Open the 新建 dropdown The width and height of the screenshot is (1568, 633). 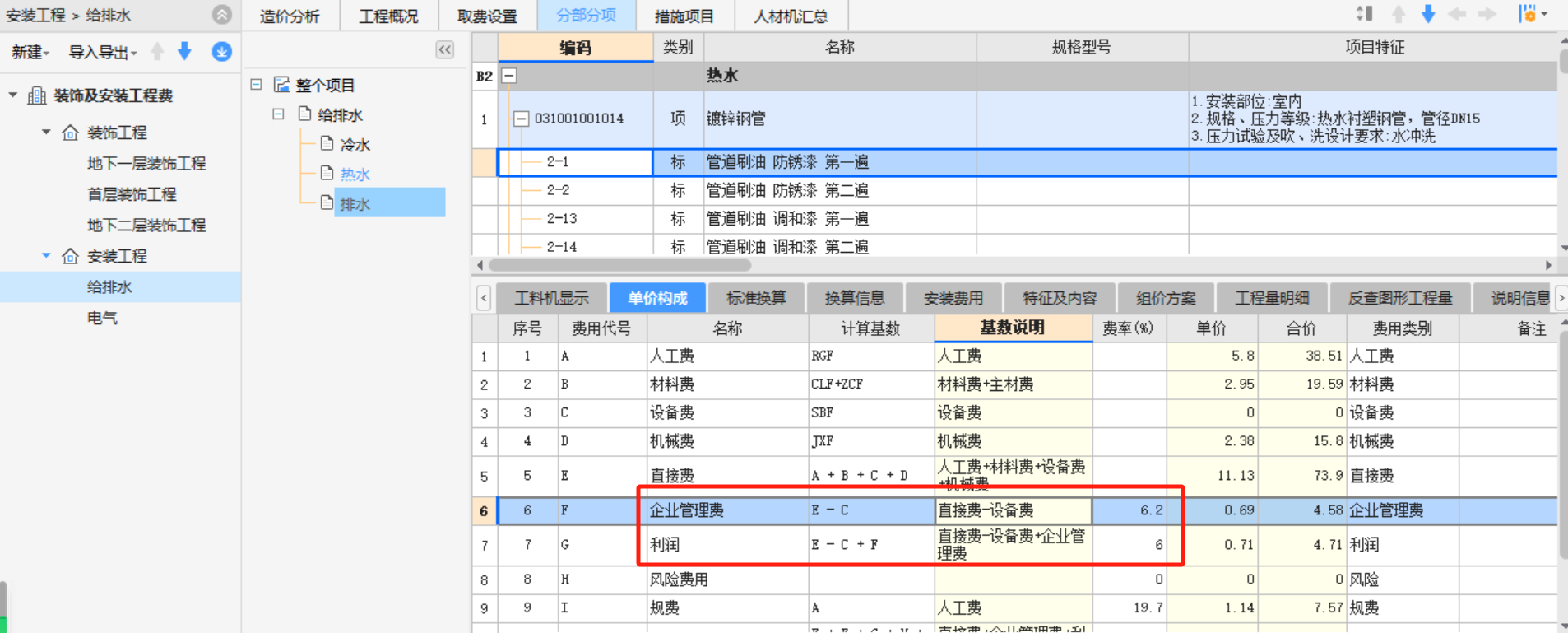[x=30, y=52]
